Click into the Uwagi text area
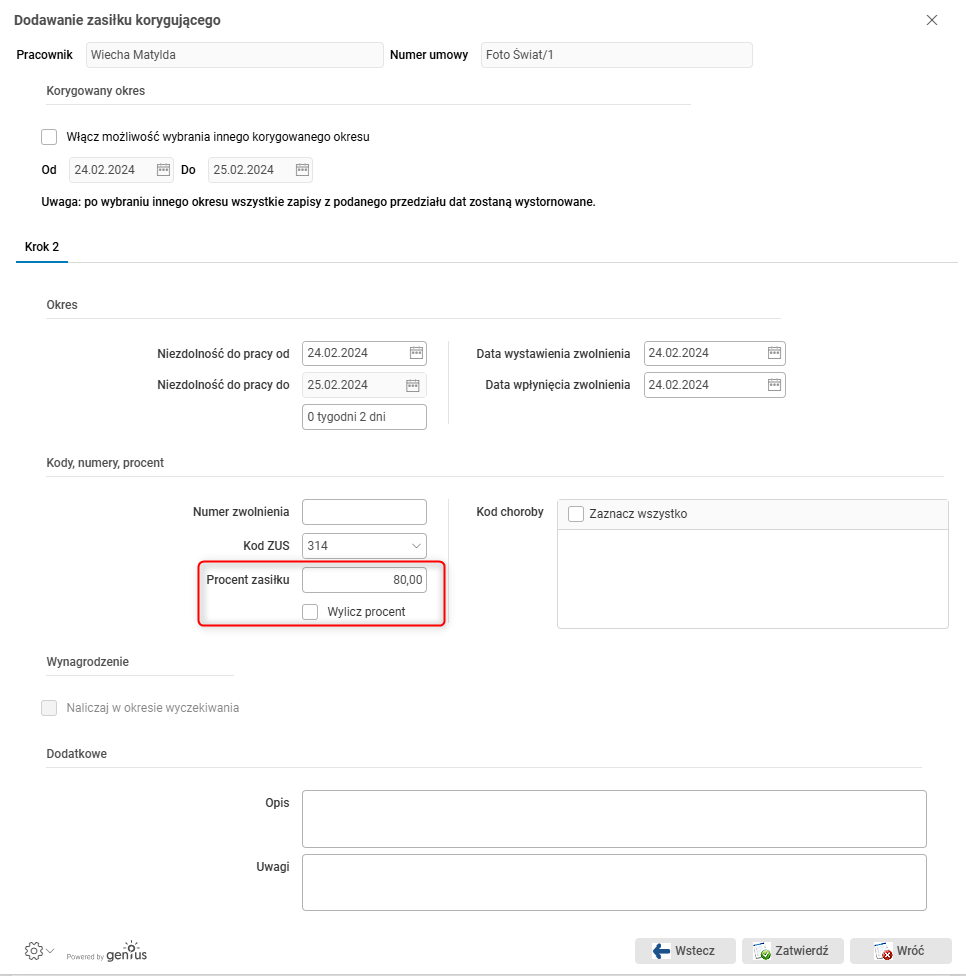The image size is (966, 976). pos(614,883)
